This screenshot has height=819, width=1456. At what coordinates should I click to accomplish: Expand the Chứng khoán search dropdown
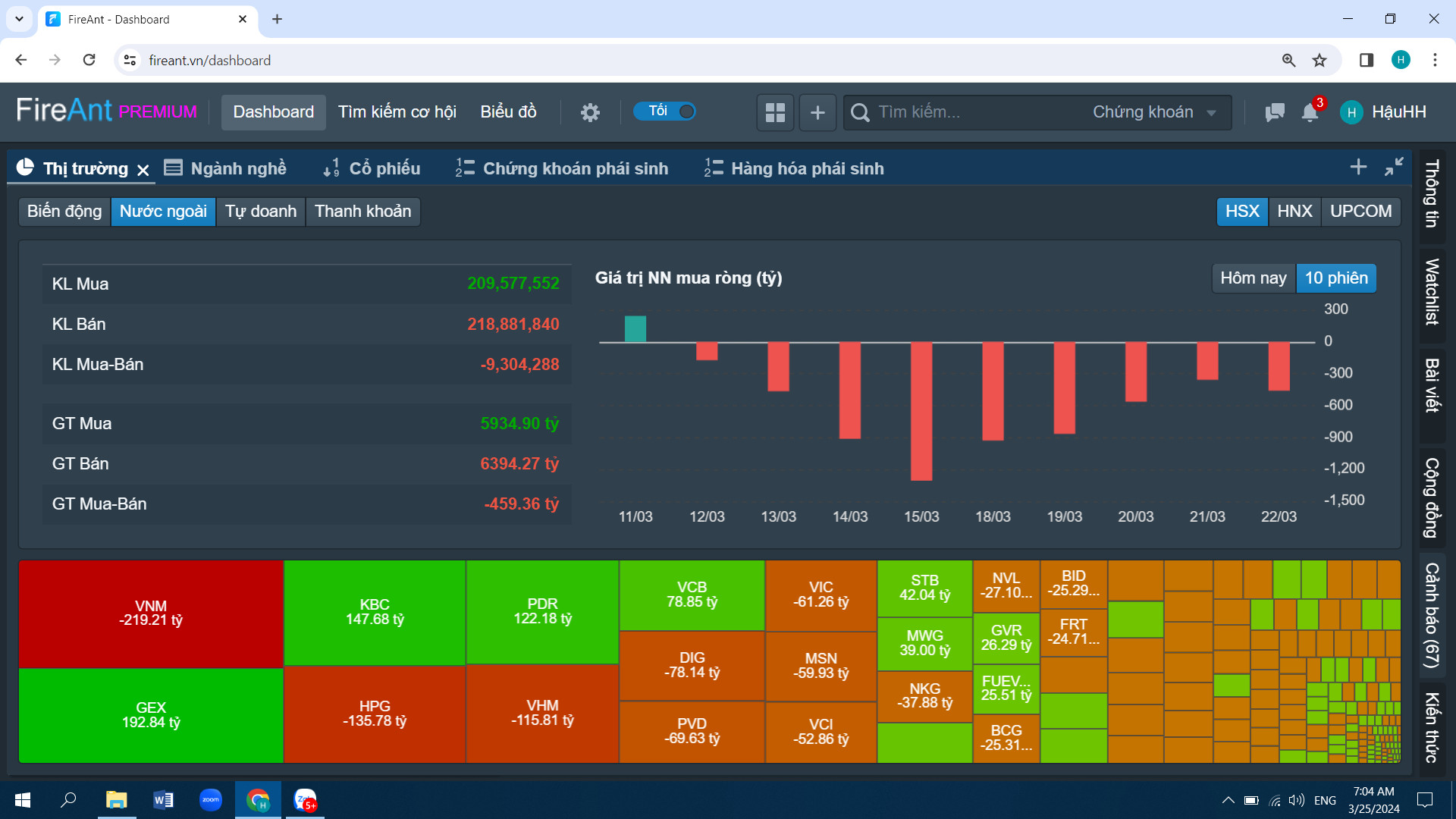[1153, 112]
